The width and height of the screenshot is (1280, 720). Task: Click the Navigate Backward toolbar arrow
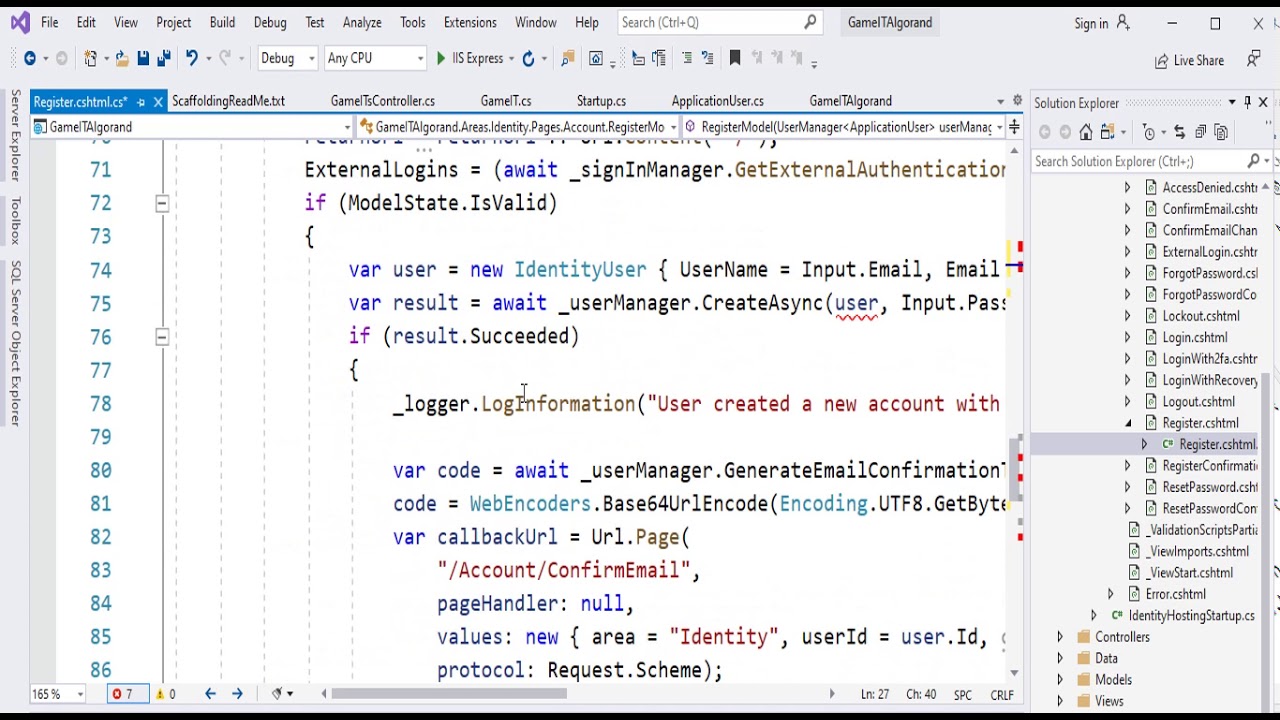(30, 59)
